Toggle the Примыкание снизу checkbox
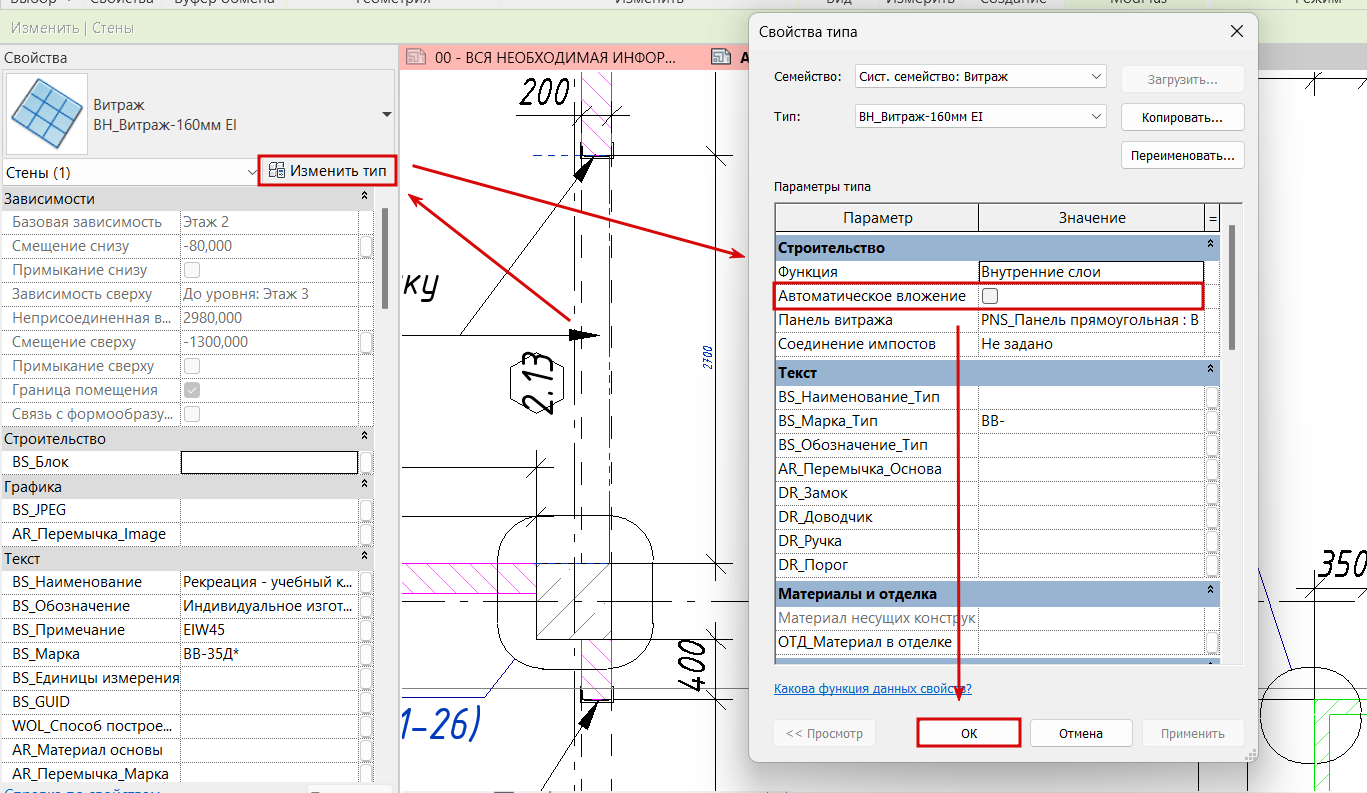 192,270
